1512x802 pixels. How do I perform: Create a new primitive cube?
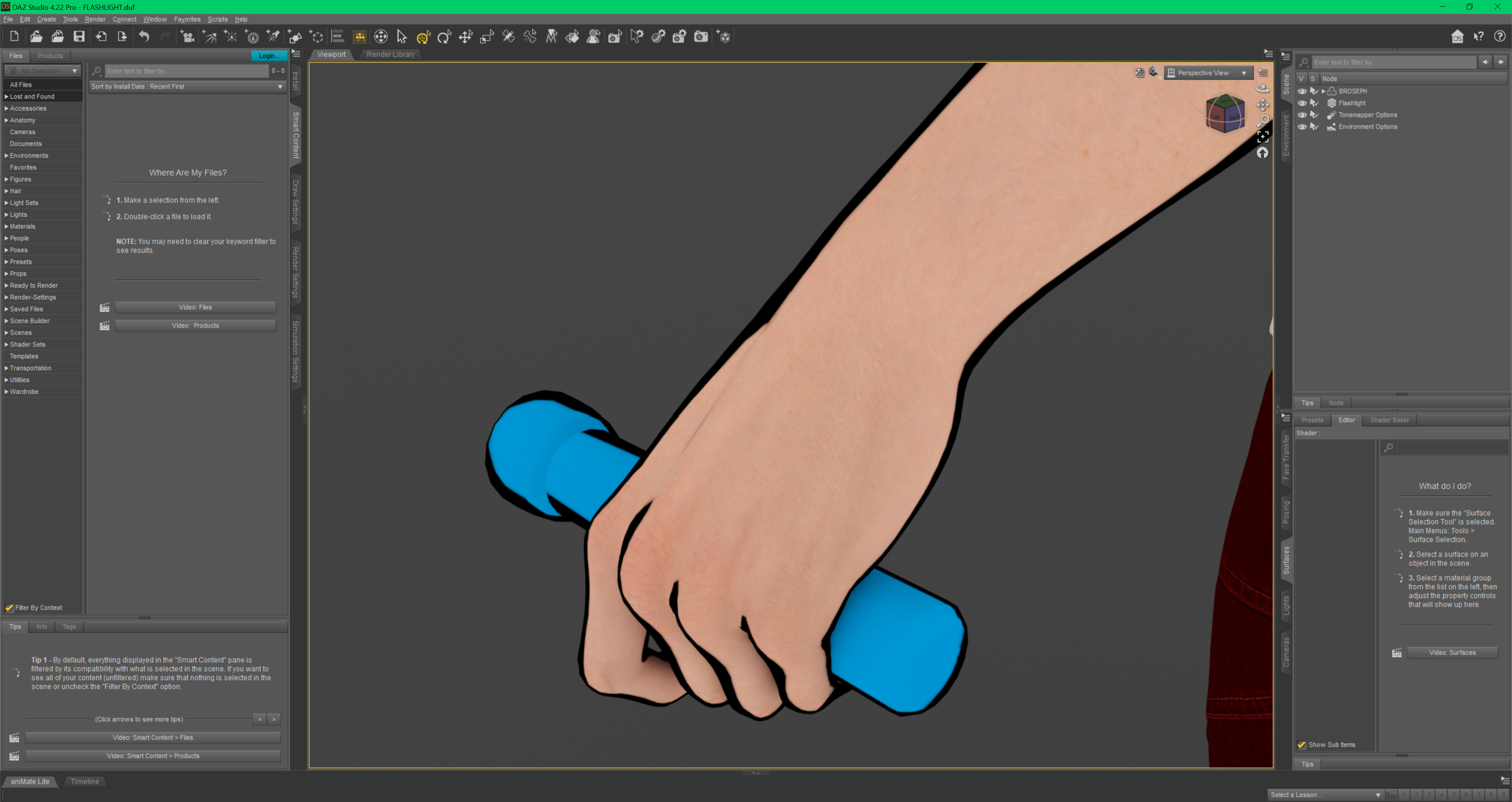(x=724, y=36)
